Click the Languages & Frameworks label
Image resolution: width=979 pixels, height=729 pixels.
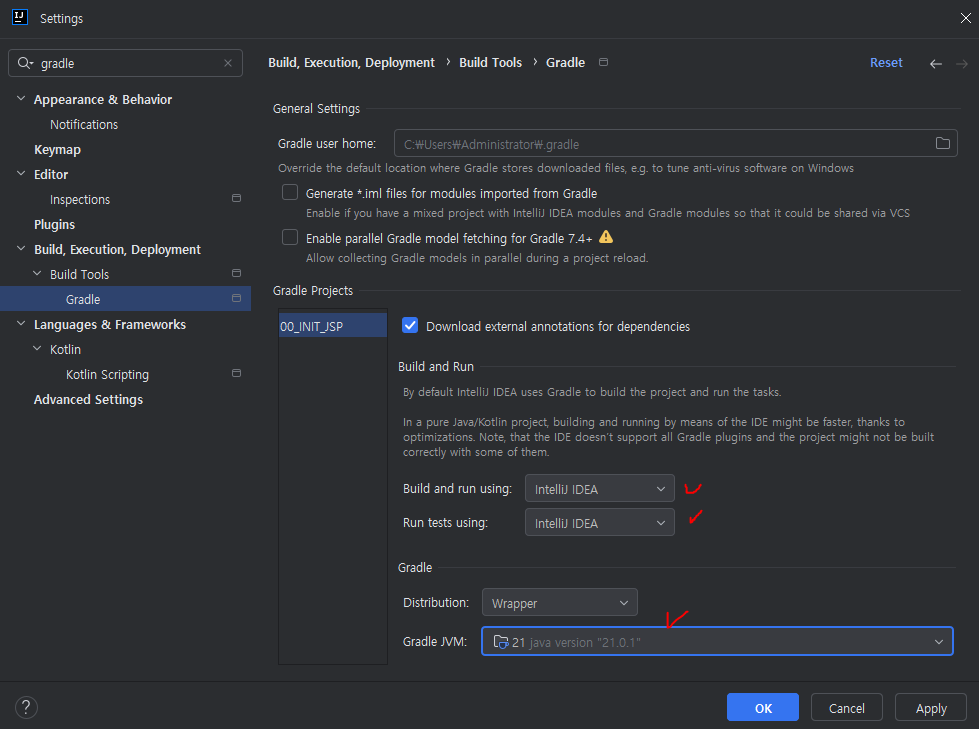pyautogui.click(x=110, y=325)
